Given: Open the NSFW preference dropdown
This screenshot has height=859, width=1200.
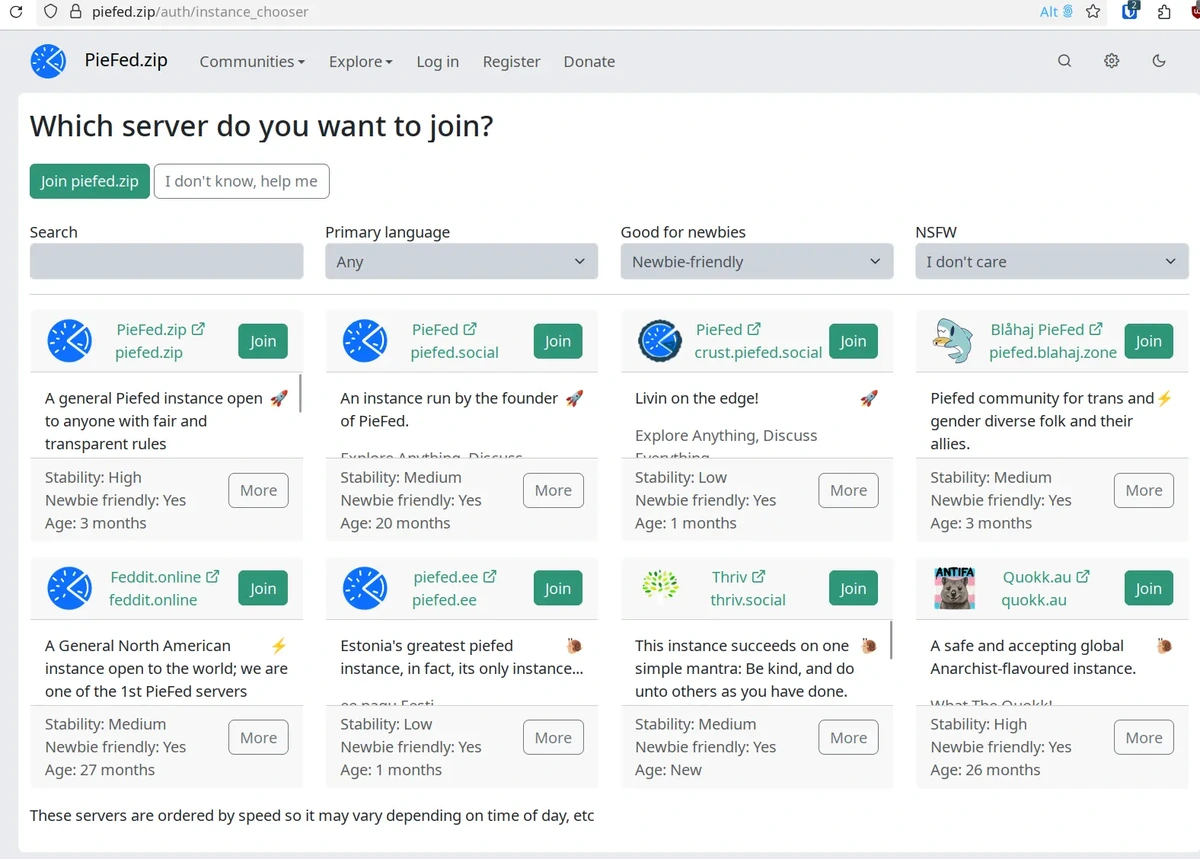Looking at the screenshot, I should (1051, 262).
